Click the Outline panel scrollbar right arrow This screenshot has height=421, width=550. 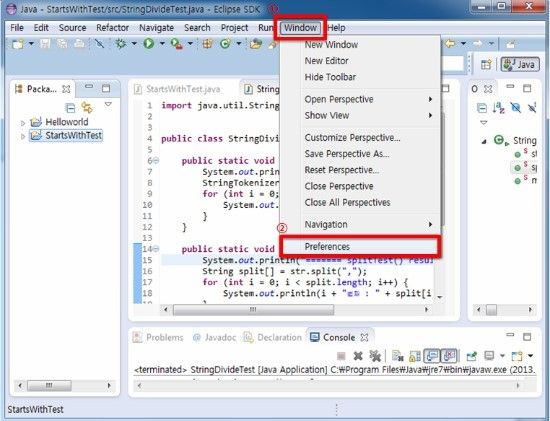click(x=530, y=310)
